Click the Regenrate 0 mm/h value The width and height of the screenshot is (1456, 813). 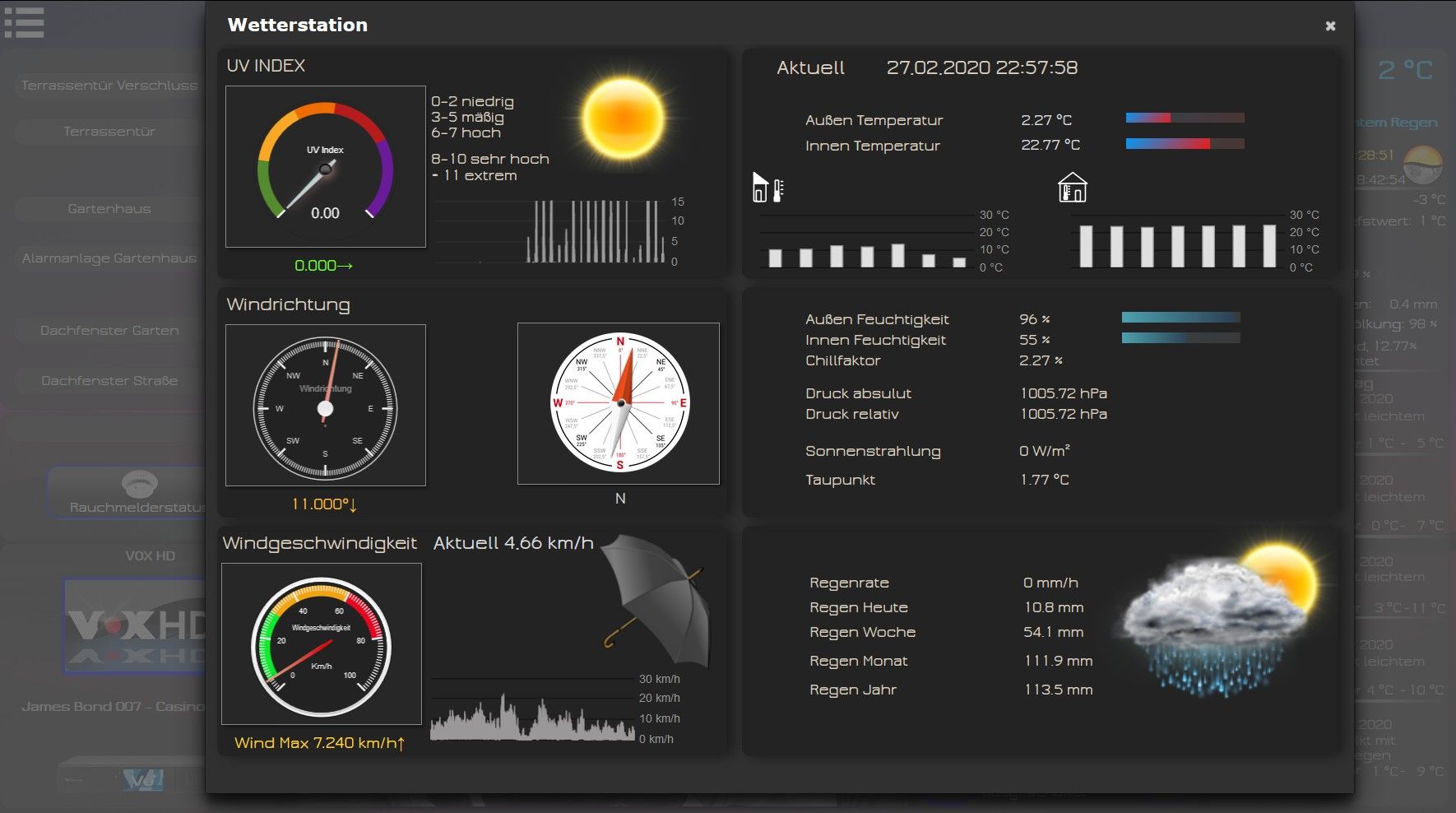click(1050, 583)
